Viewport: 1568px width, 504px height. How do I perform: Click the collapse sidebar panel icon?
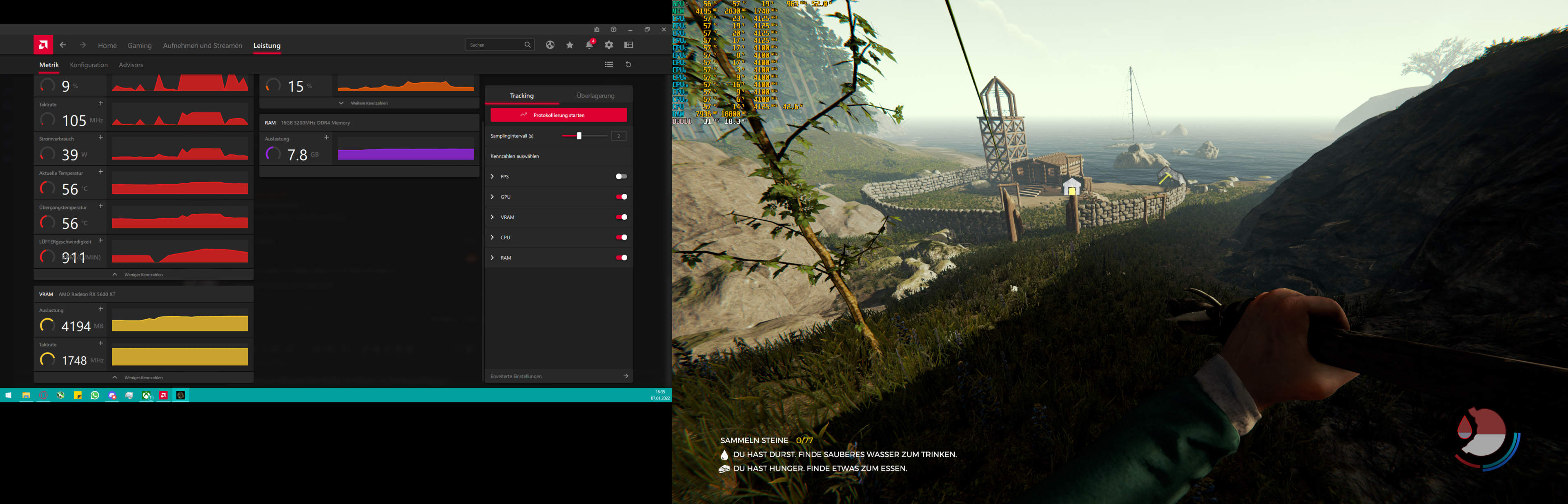coord(629,45)
